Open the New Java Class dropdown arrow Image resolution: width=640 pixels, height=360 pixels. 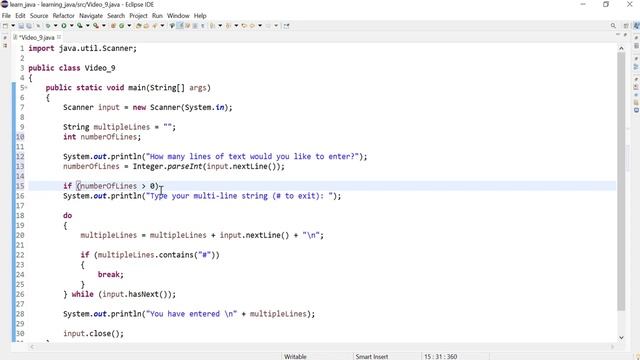coord(129,26)
